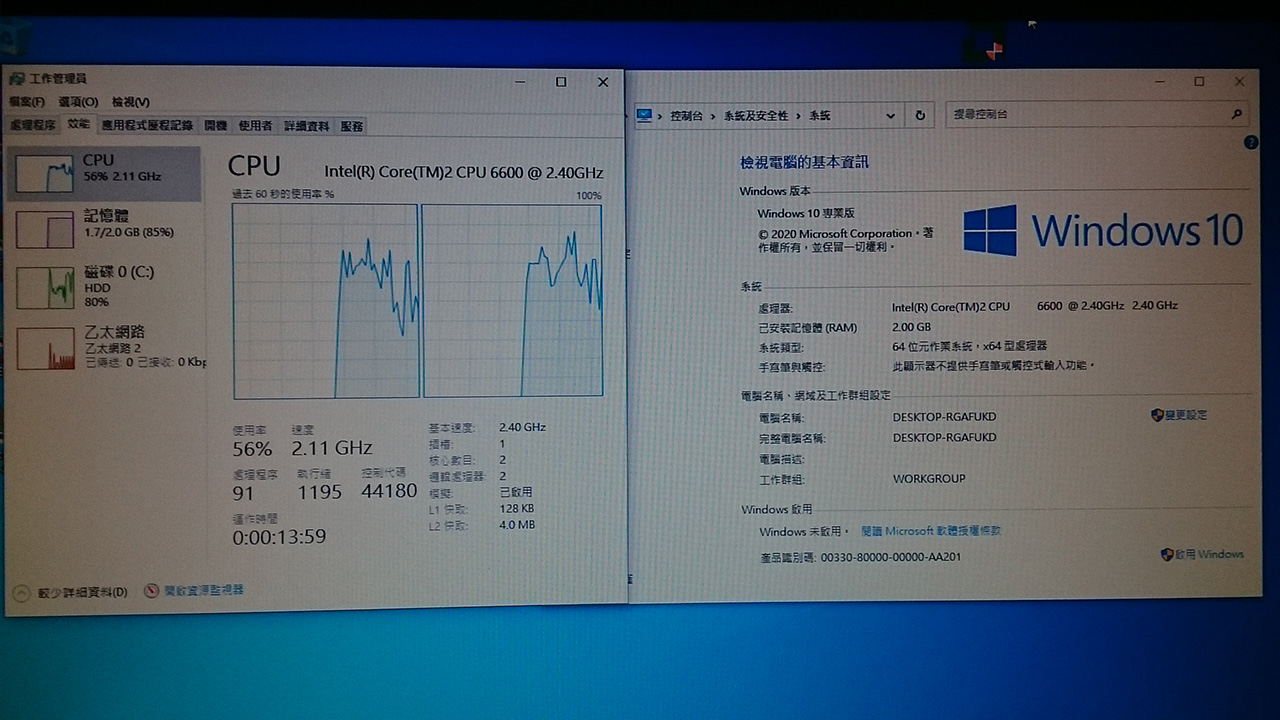Viewport: 1280px width, 720px height.
Task: Switch to the 詳細資料 tab
Action: click(x=306, y=126)
